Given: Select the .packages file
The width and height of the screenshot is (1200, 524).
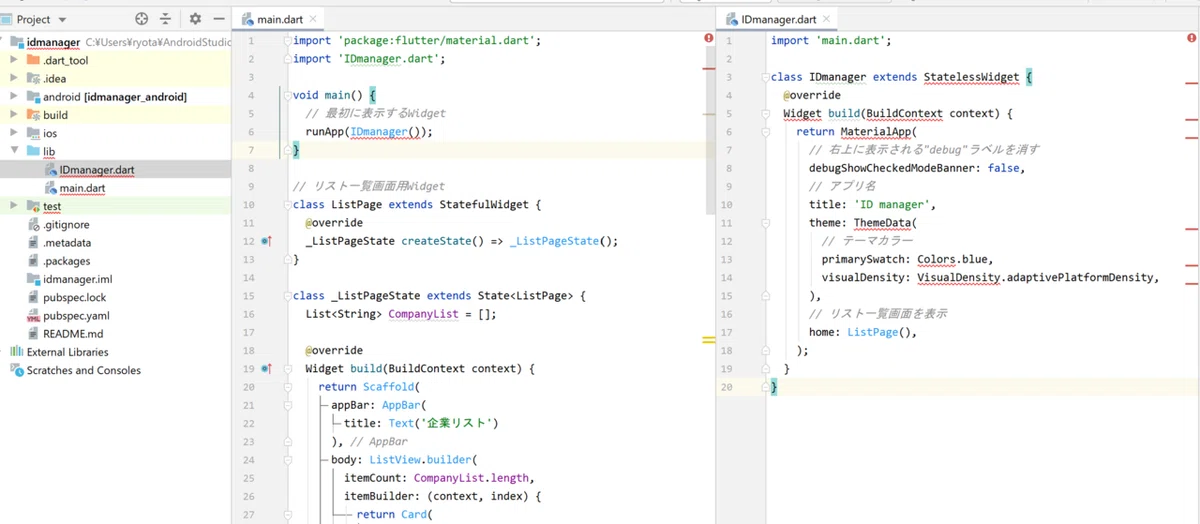Looking at the screenshot, I should point(67,261).
